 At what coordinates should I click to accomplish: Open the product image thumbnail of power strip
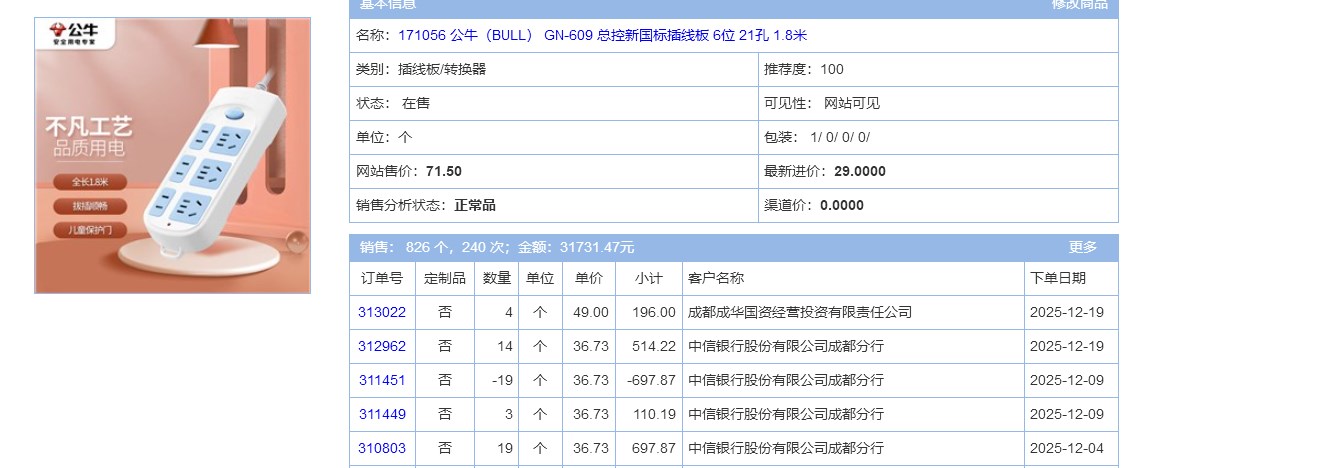[172, 155]
